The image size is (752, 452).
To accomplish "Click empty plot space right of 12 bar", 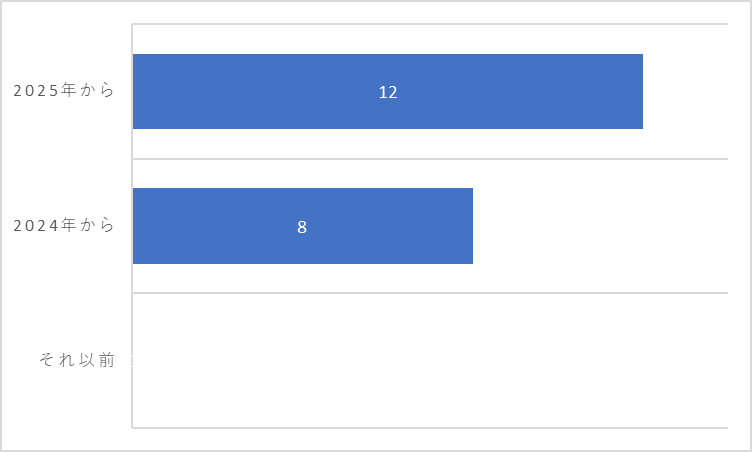I will (685, 91).
